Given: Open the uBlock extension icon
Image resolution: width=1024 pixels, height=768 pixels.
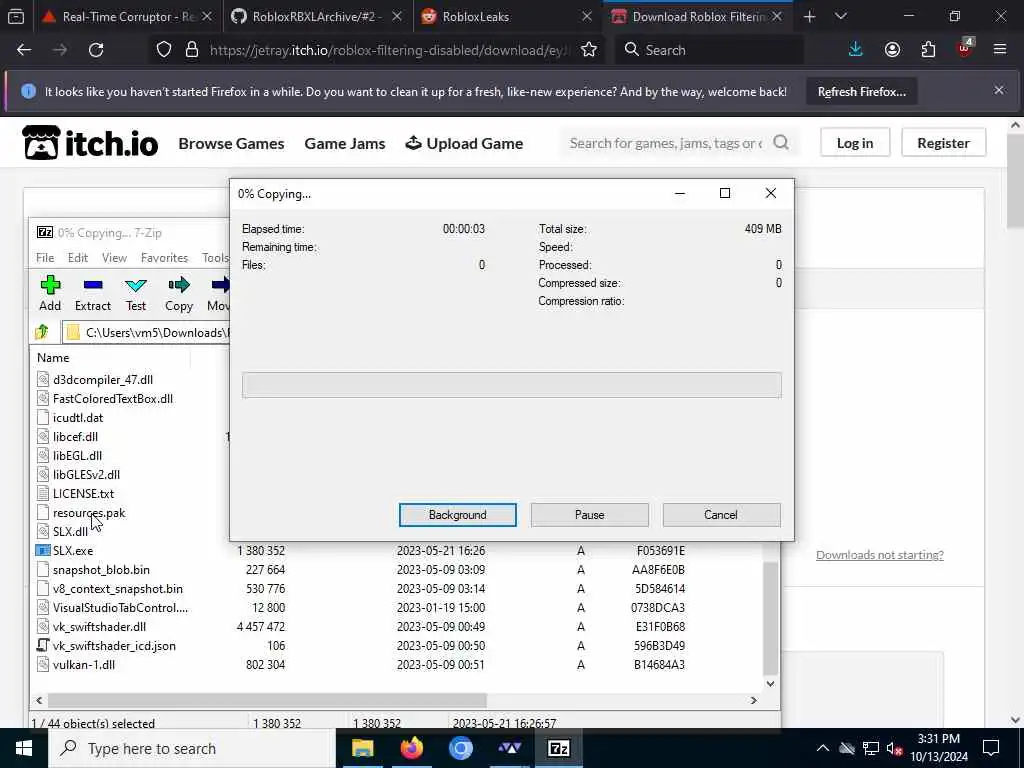Looking at the screenshot, I should click(x=965, y=48).
